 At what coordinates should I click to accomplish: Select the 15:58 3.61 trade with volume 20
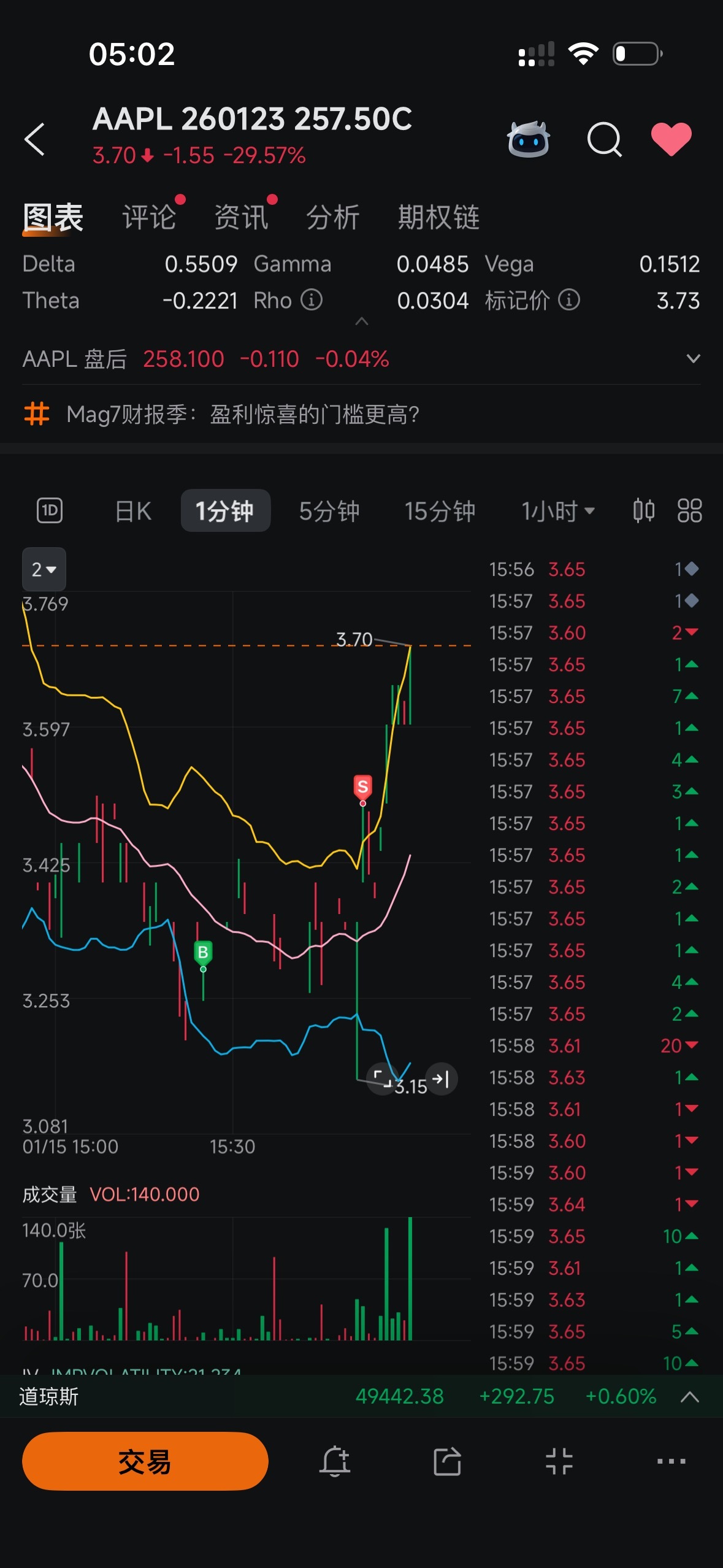coord(594,1045)
